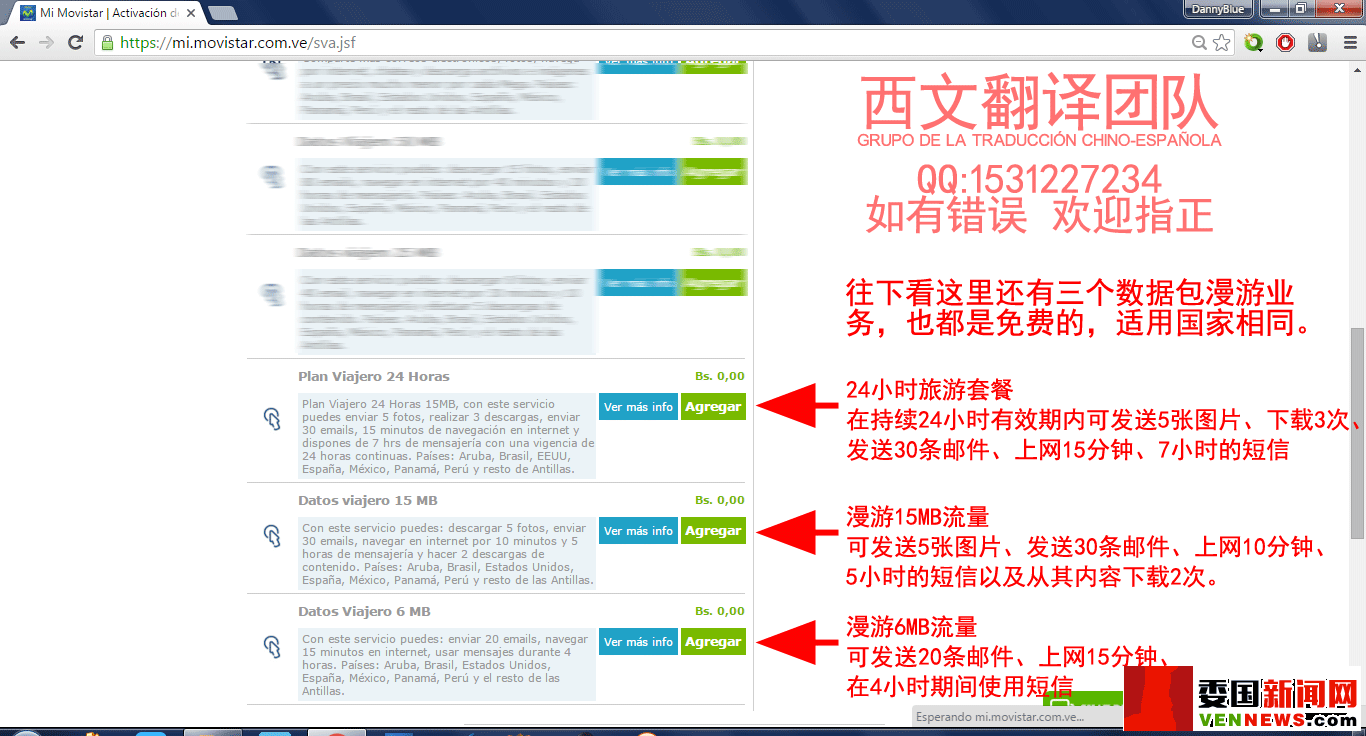
Task: Click the 'descargar 5 fotos' description of 15 MB plan
Action: click(x=447, y=554)
